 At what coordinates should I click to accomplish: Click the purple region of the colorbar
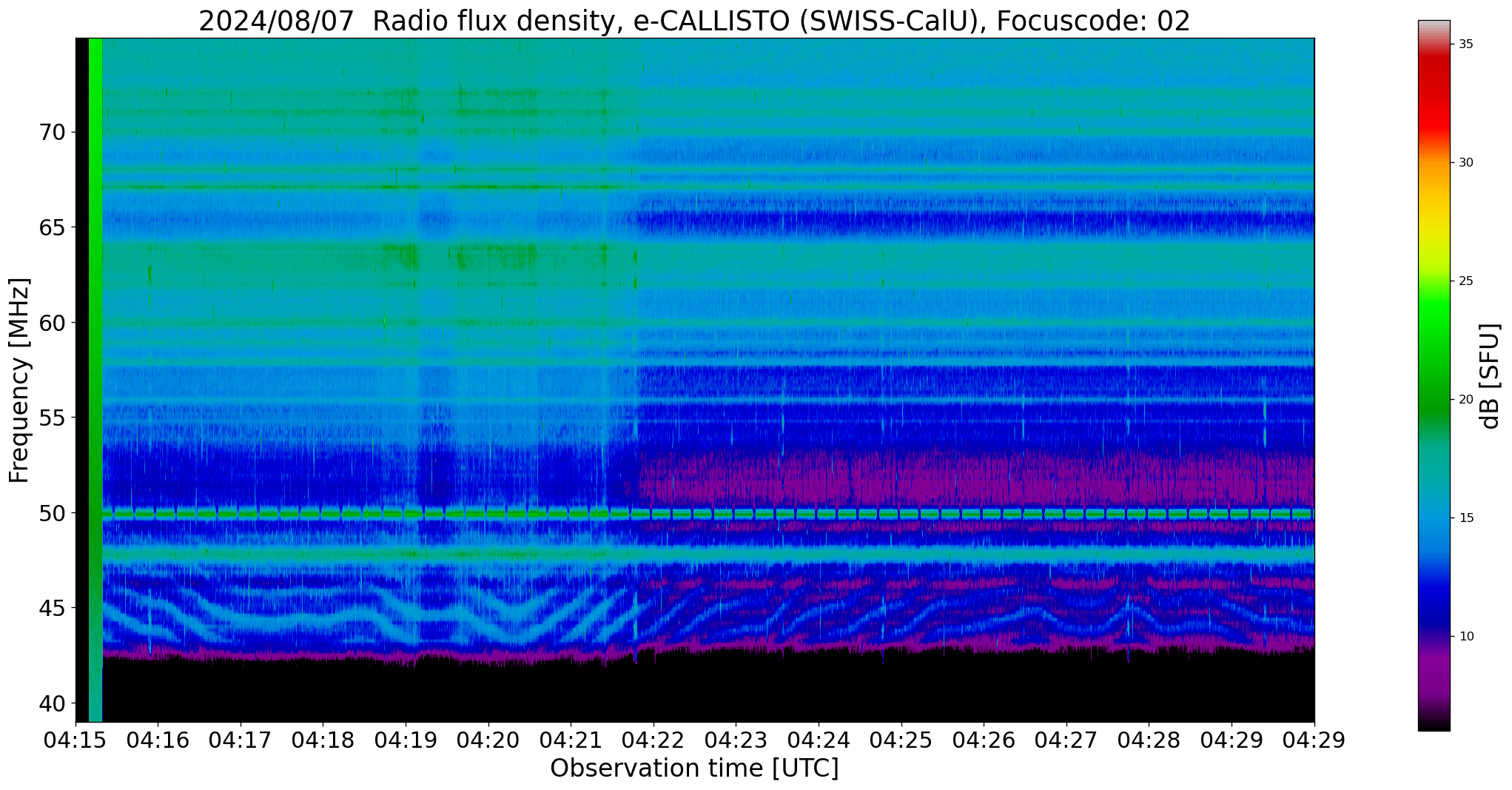point(1434,674)
